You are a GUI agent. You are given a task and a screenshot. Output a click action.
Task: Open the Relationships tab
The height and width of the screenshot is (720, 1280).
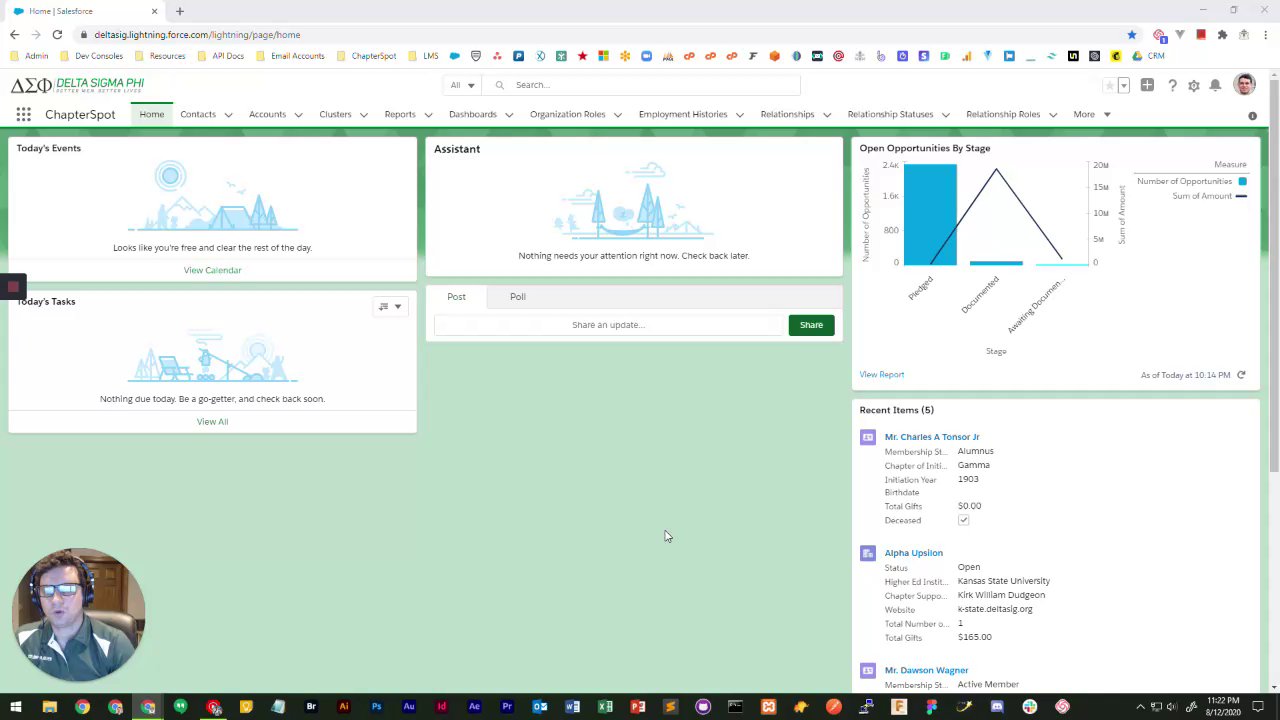[x=787, y=114]
